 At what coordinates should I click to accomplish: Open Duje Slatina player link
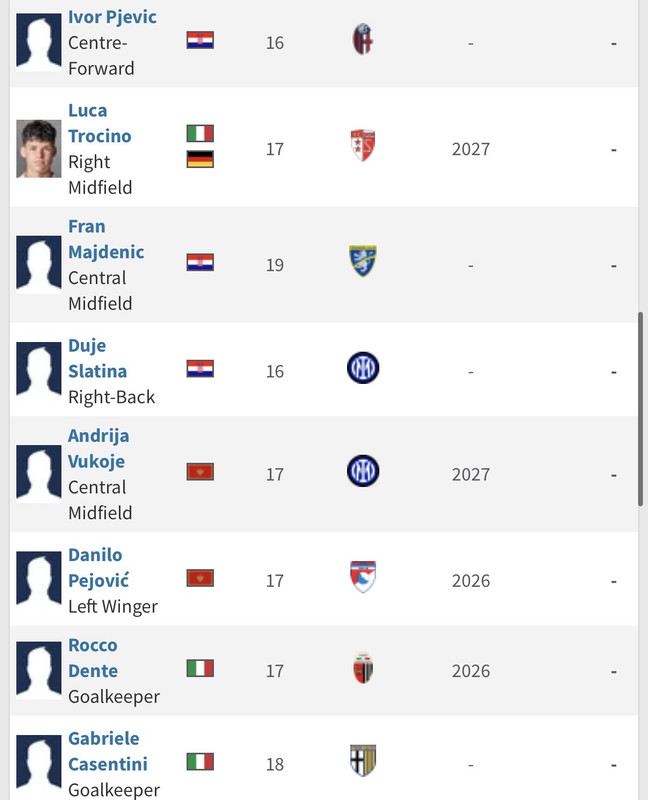(97, 358)
